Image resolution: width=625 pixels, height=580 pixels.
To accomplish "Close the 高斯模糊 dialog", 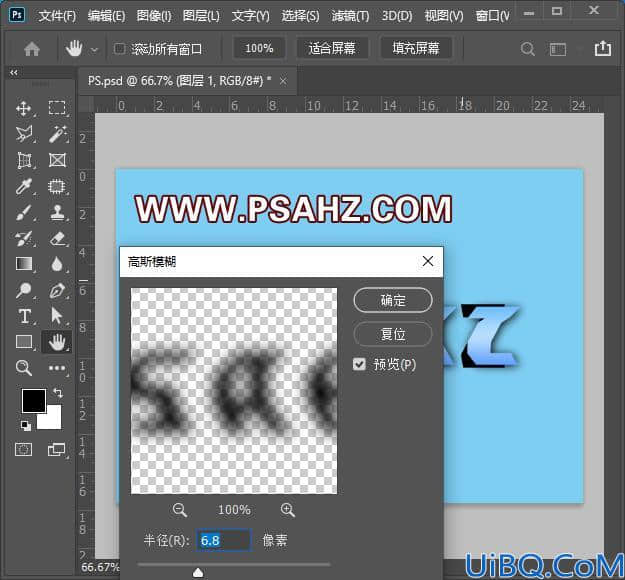I will coord(428,261).
